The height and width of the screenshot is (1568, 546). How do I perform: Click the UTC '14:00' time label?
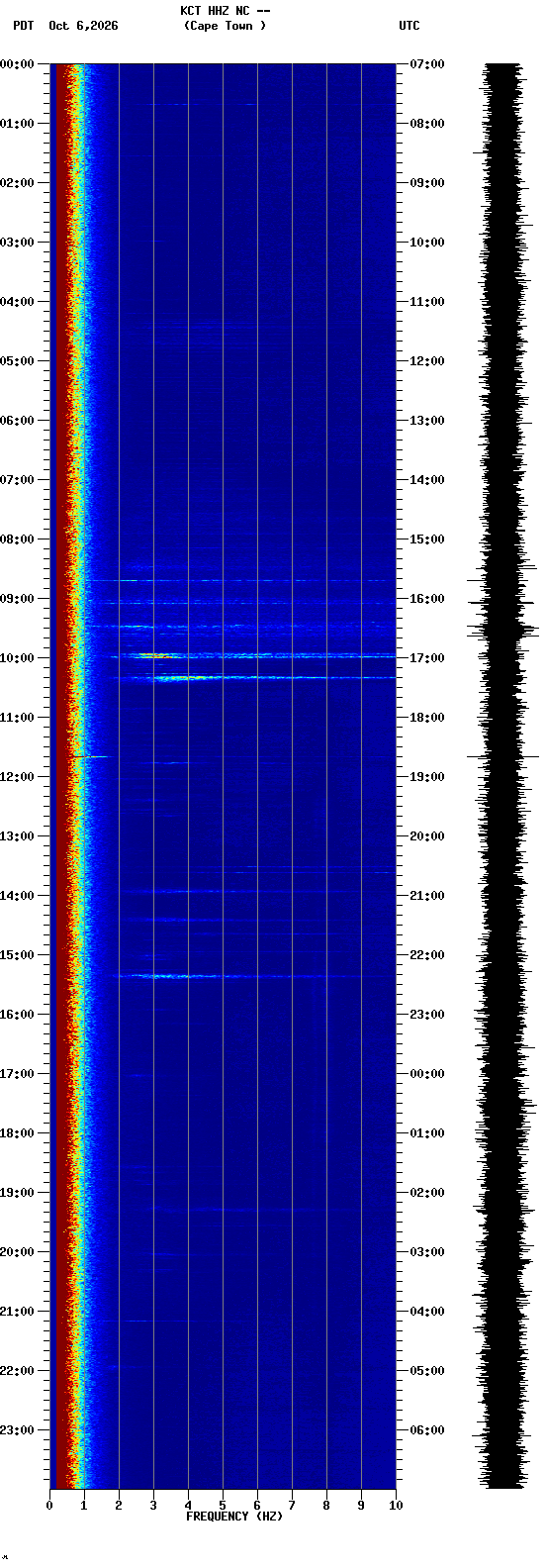pyautogui.click(x=427, y=480)
